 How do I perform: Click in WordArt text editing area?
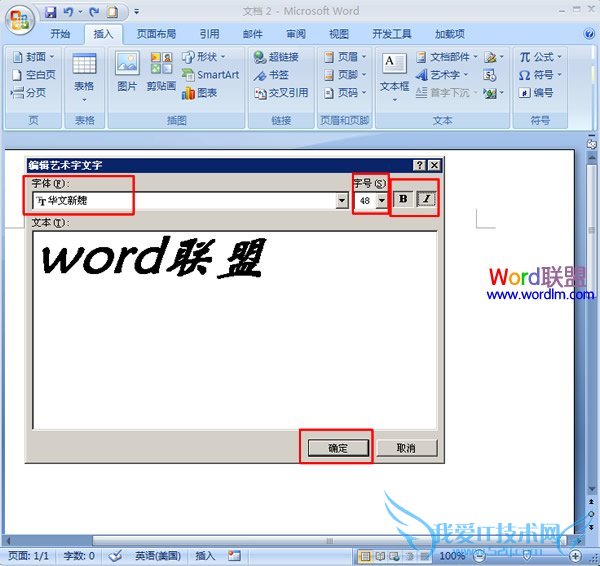[x=235, y=330]
